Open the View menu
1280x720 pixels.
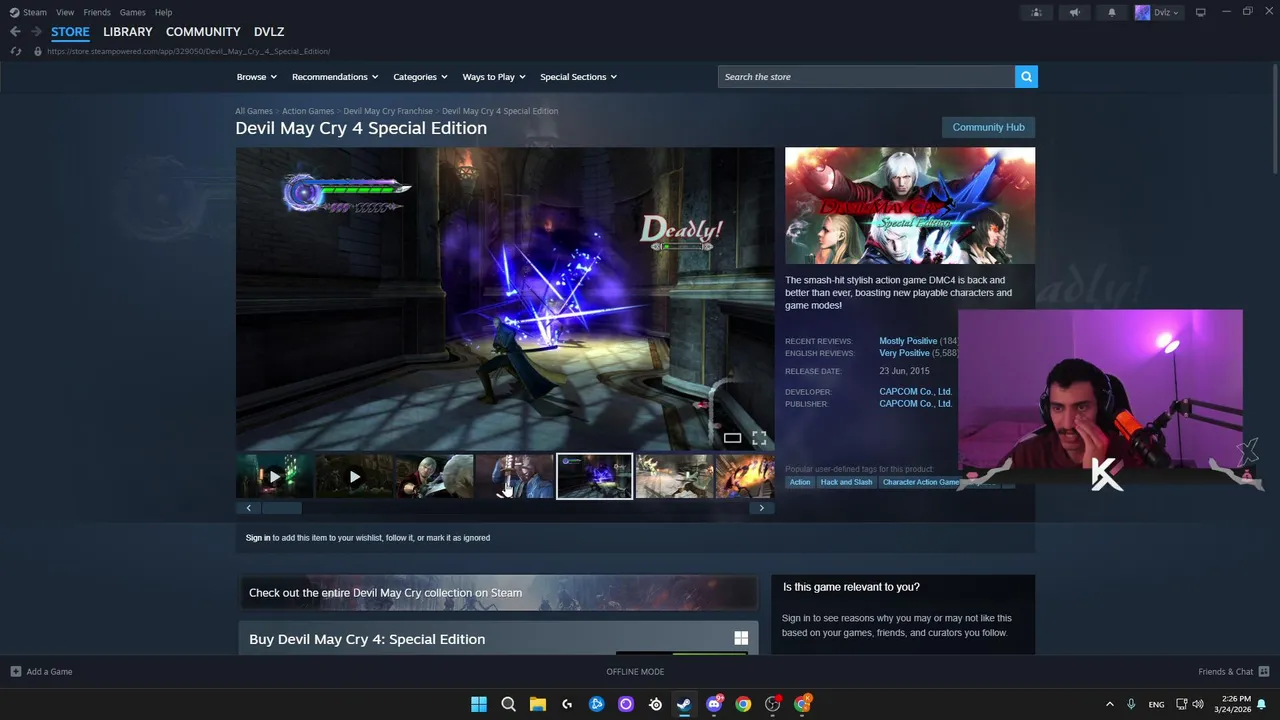[65, 12]
